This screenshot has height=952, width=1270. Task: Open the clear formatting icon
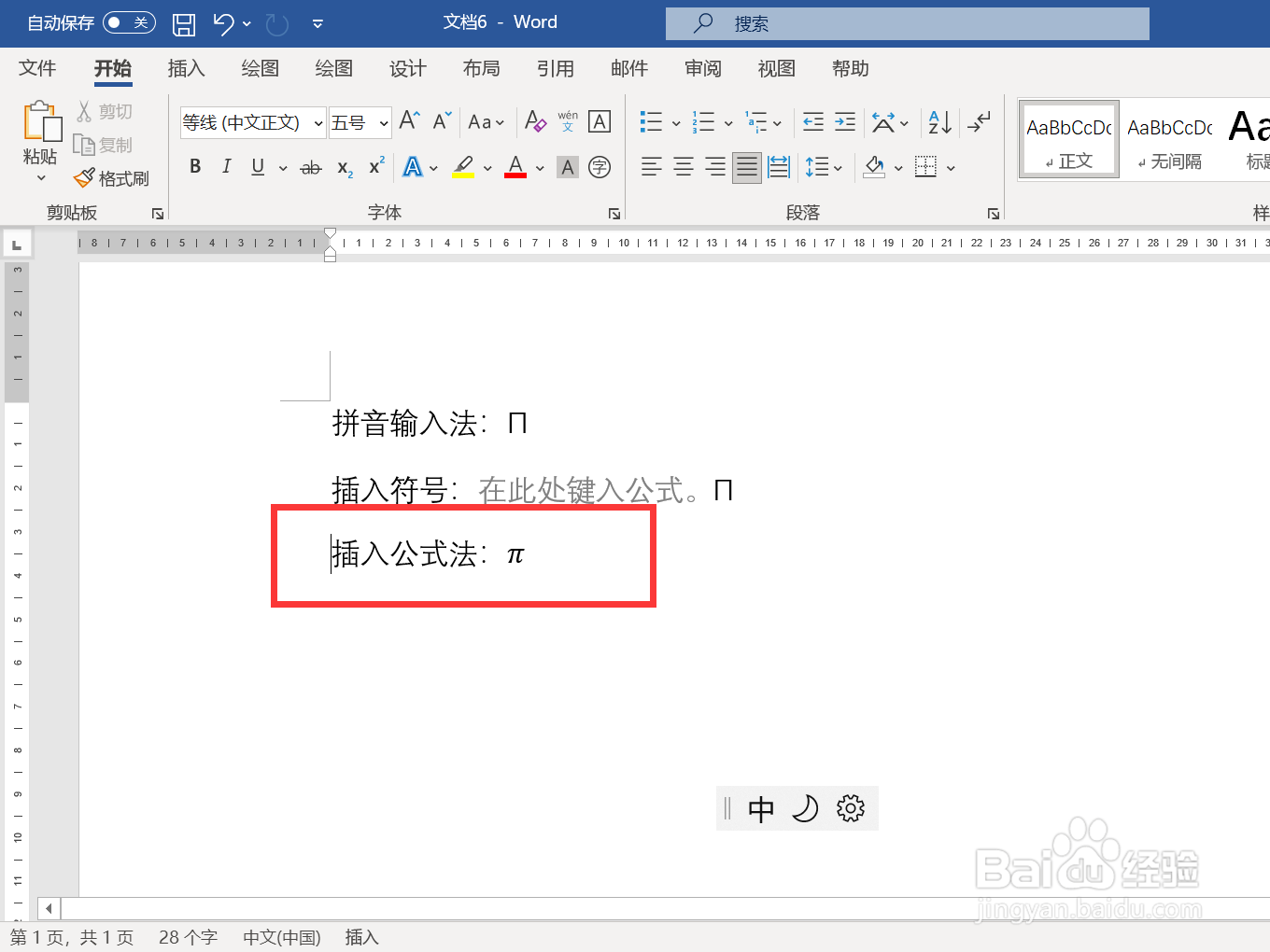click(x=535, y=121)
